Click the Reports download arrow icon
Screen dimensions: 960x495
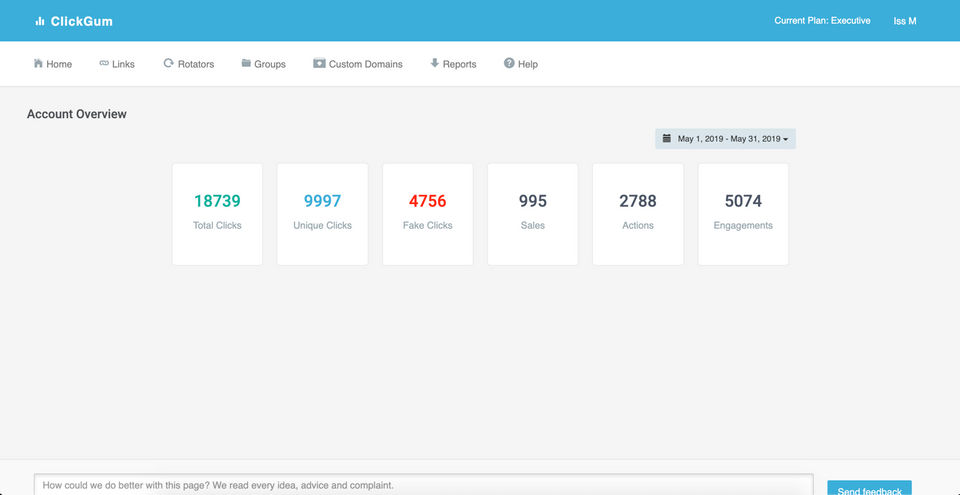[x=435, y=63]
